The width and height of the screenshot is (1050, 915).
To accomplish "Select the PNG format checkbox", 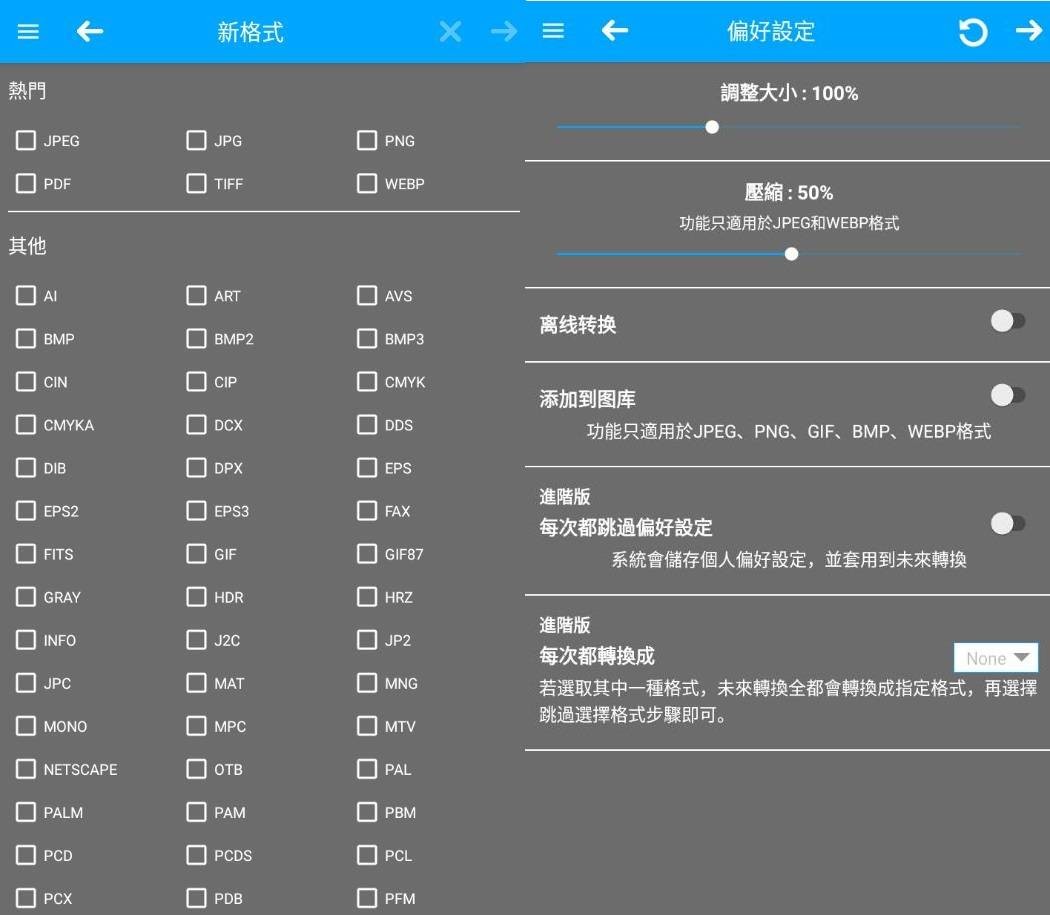I will (367, 141).
